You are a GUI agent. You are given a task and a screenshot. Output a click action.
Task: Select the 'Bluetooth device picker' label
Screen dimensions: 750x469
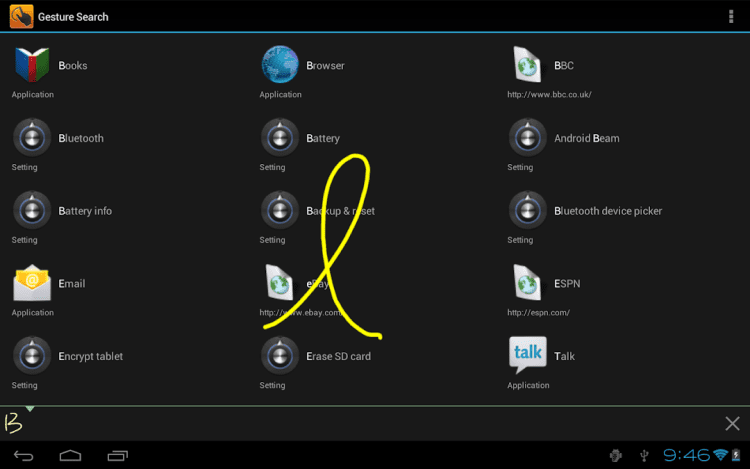click(x=608, y=211)
